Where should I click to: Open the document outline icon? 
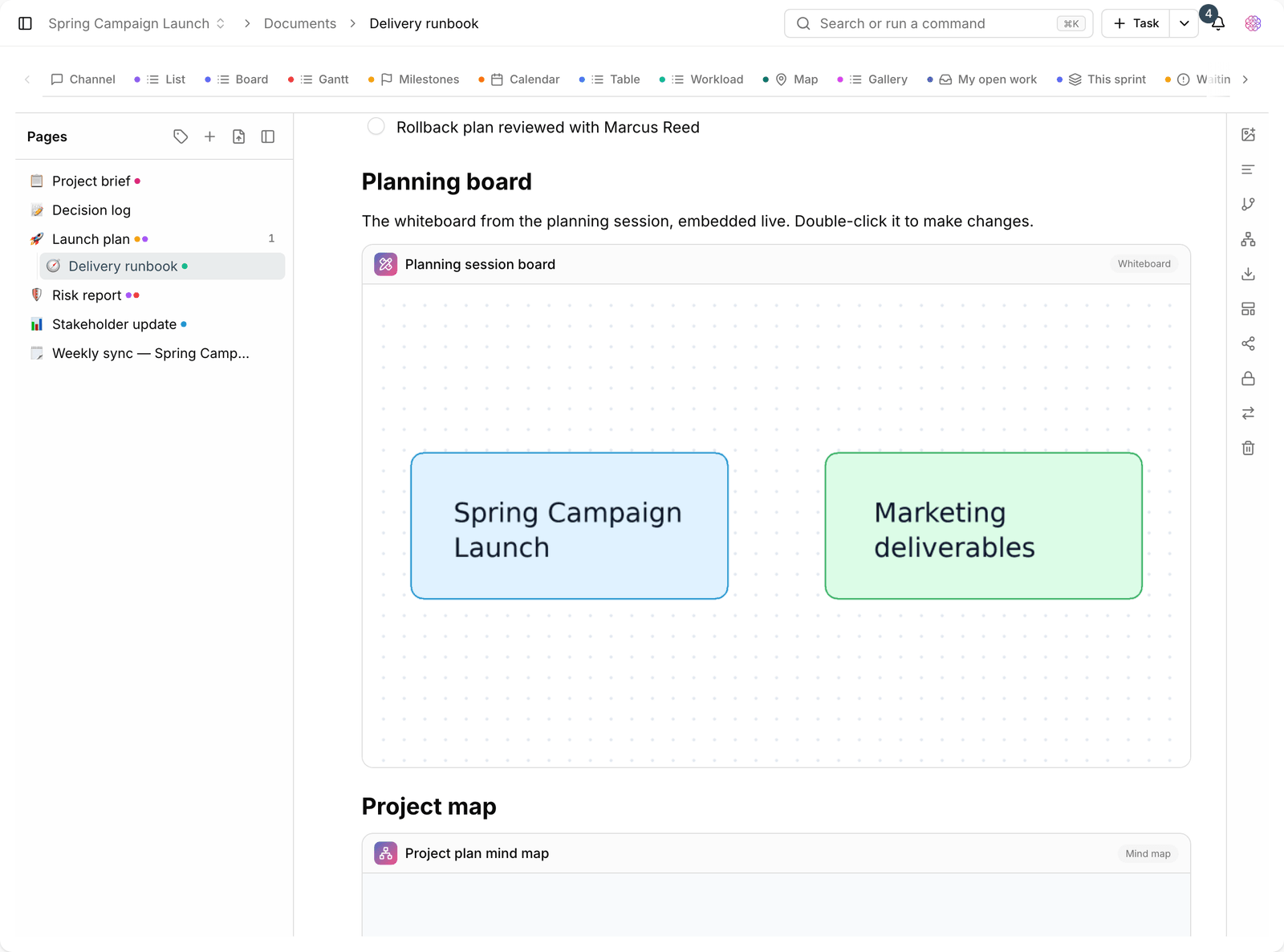coord(1248,169)
